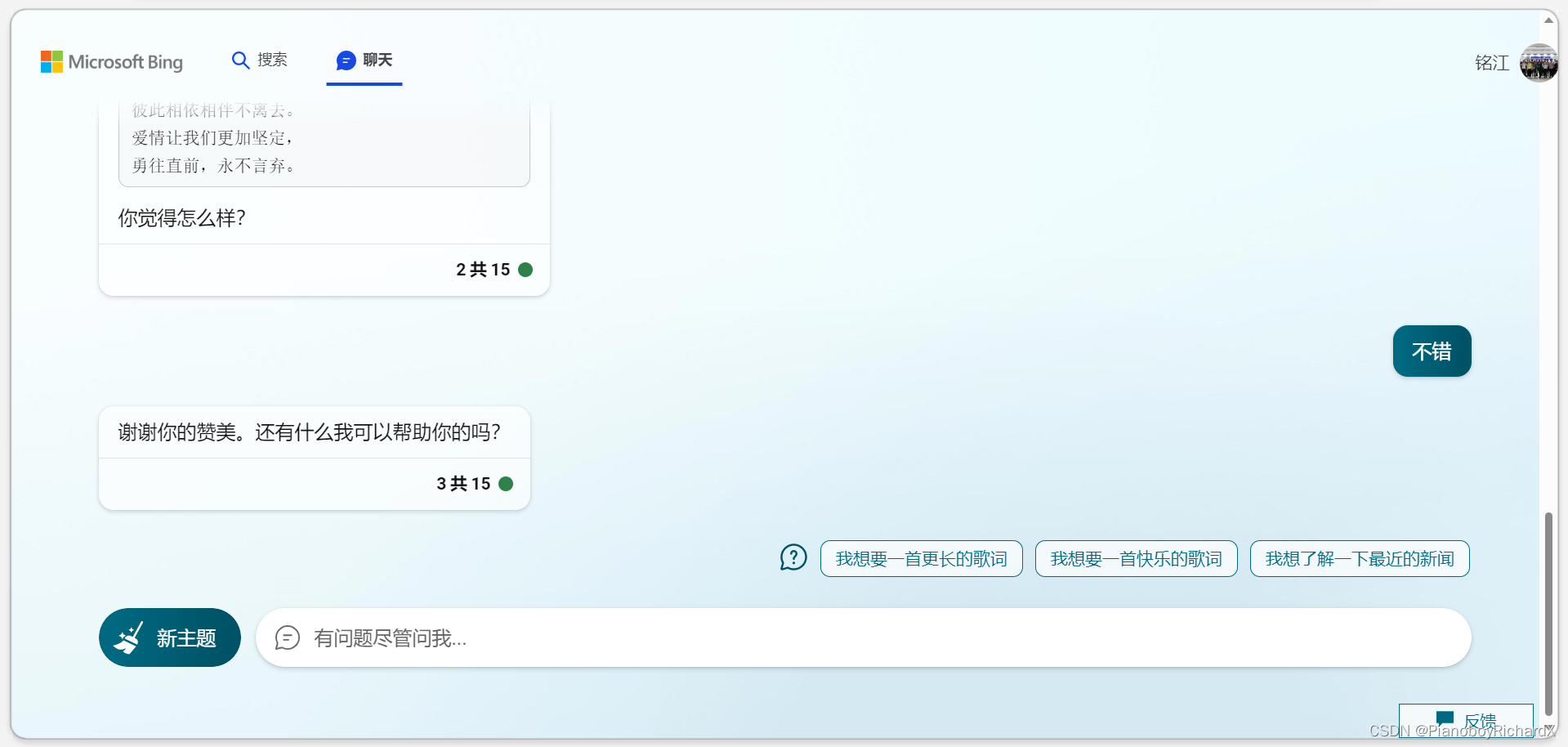Choose suggestion 我想了解一下最近的新闻
Viewport: 1568px width, 747px height.
1359,559
